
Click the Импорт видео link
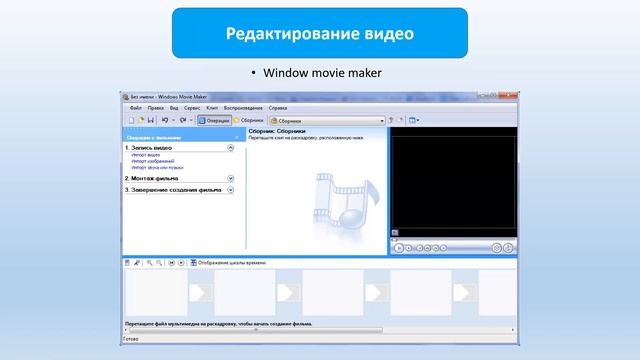[146, 155]
